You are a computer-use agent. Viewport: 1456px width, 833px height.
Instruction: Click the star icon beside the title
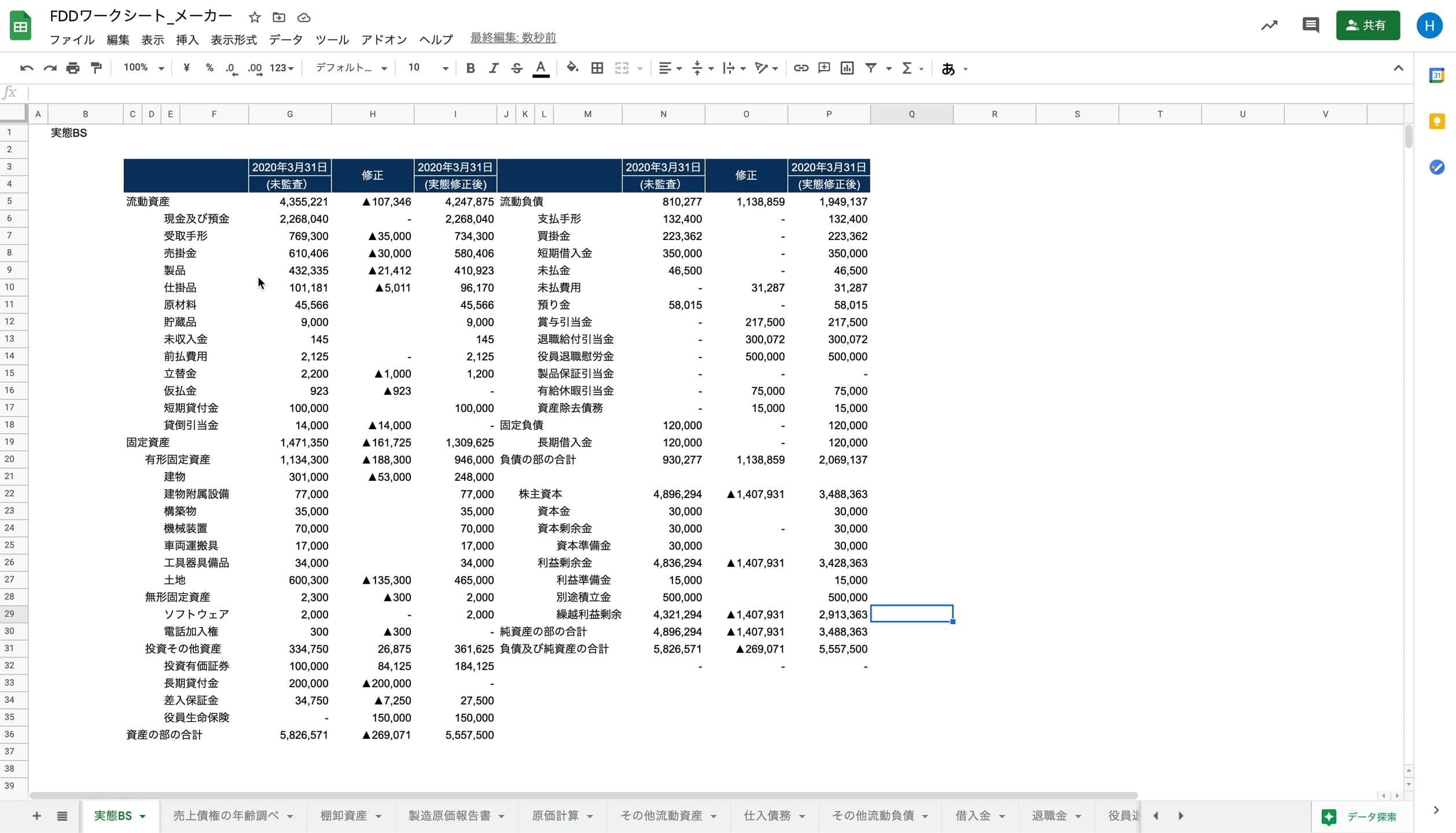click(255, 17)
